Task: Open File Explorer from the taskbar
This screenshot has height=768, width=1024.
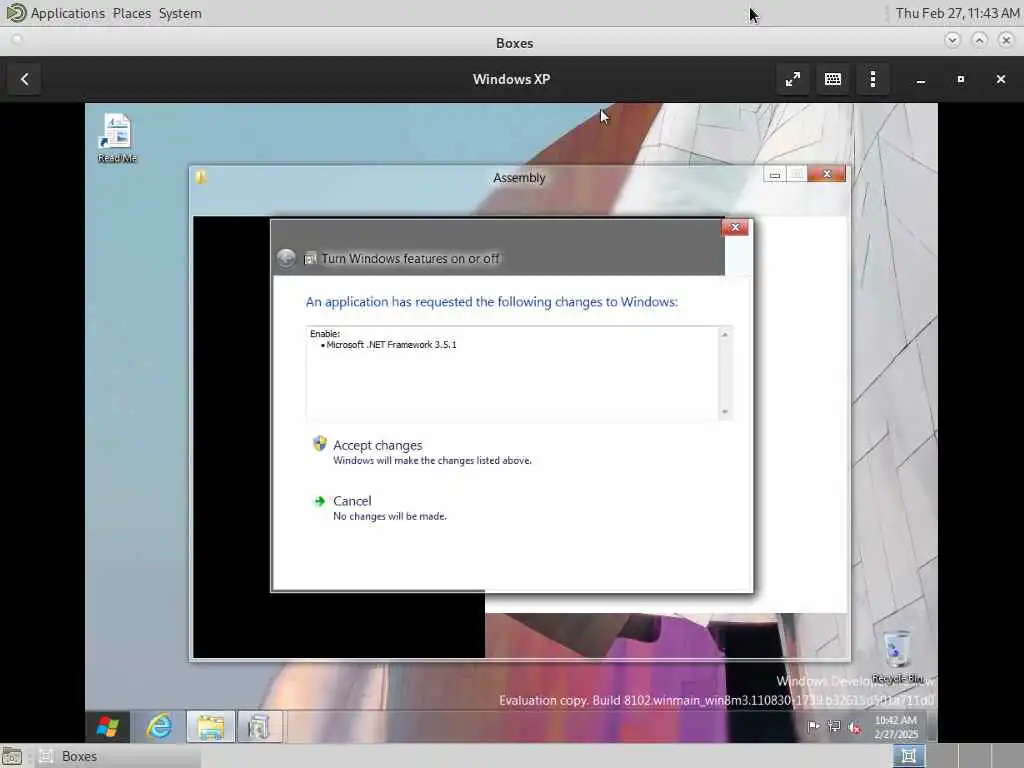Action: click(x=210, y=726)
